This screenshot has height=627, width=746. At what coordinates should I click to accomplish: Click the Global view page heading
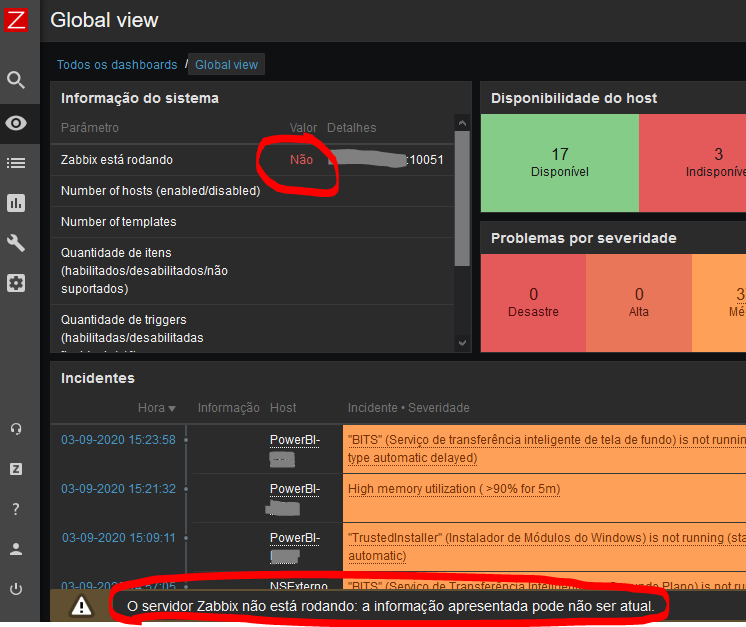104,20
